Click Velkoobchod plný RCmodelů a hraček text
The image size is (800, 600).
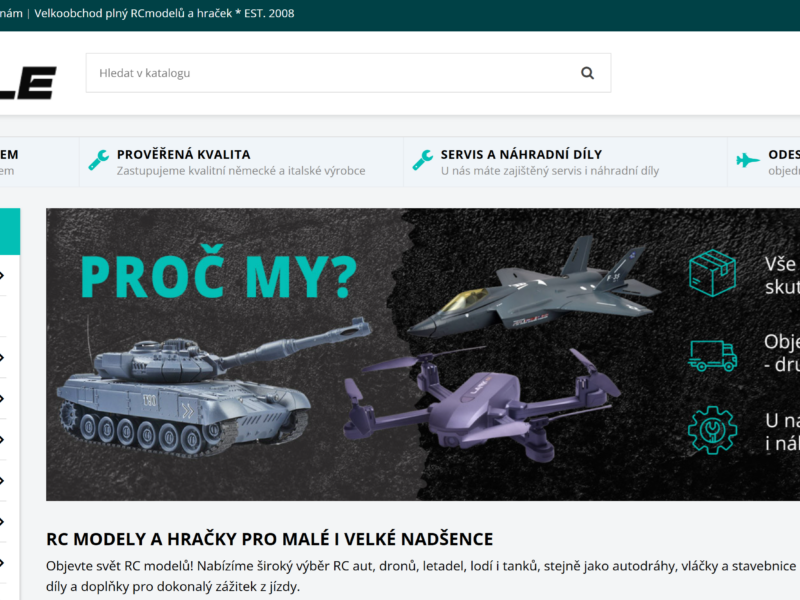pyautogui.click(x=133, y=13)
